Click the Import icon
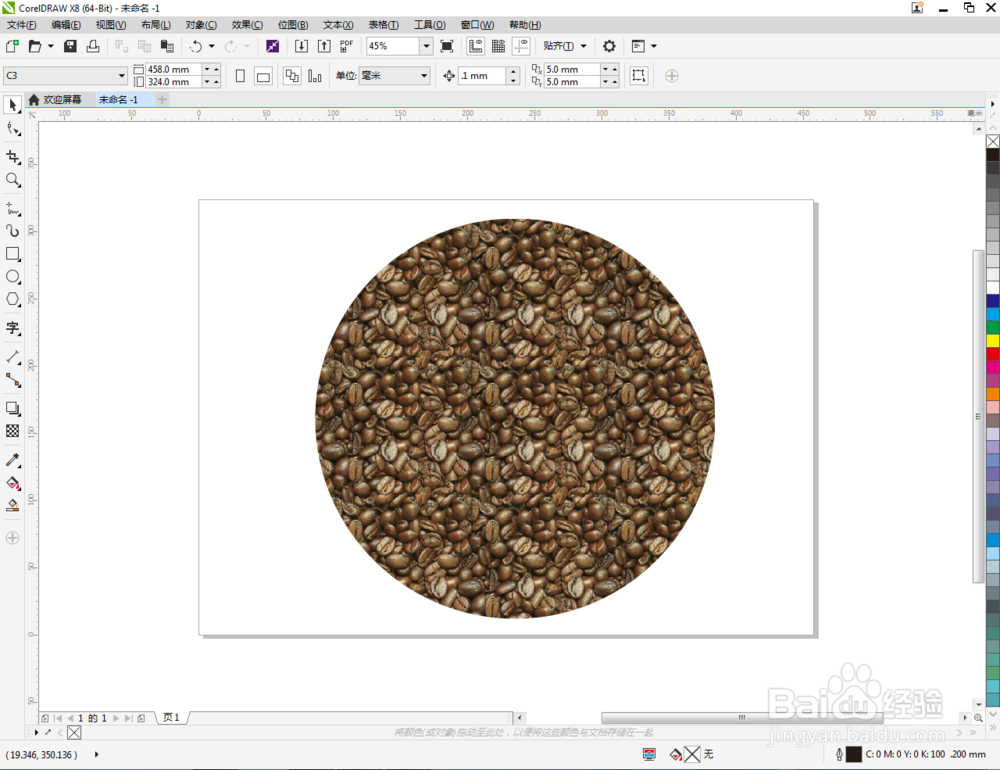Screen dimensions: 1000x770 tap(301, 46)
